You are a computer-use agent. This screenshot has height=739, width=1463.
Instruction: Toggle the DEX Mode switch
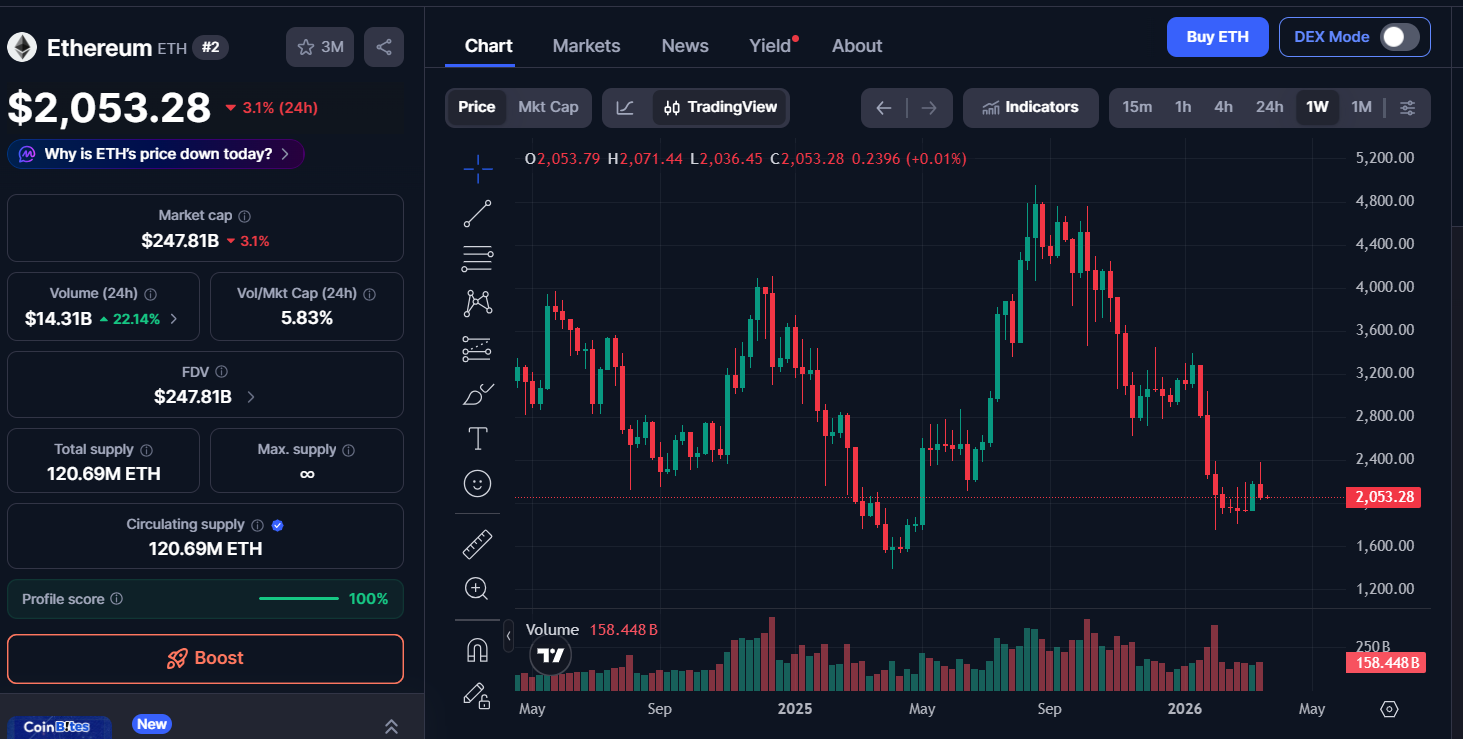click(x=1399, y=37)
